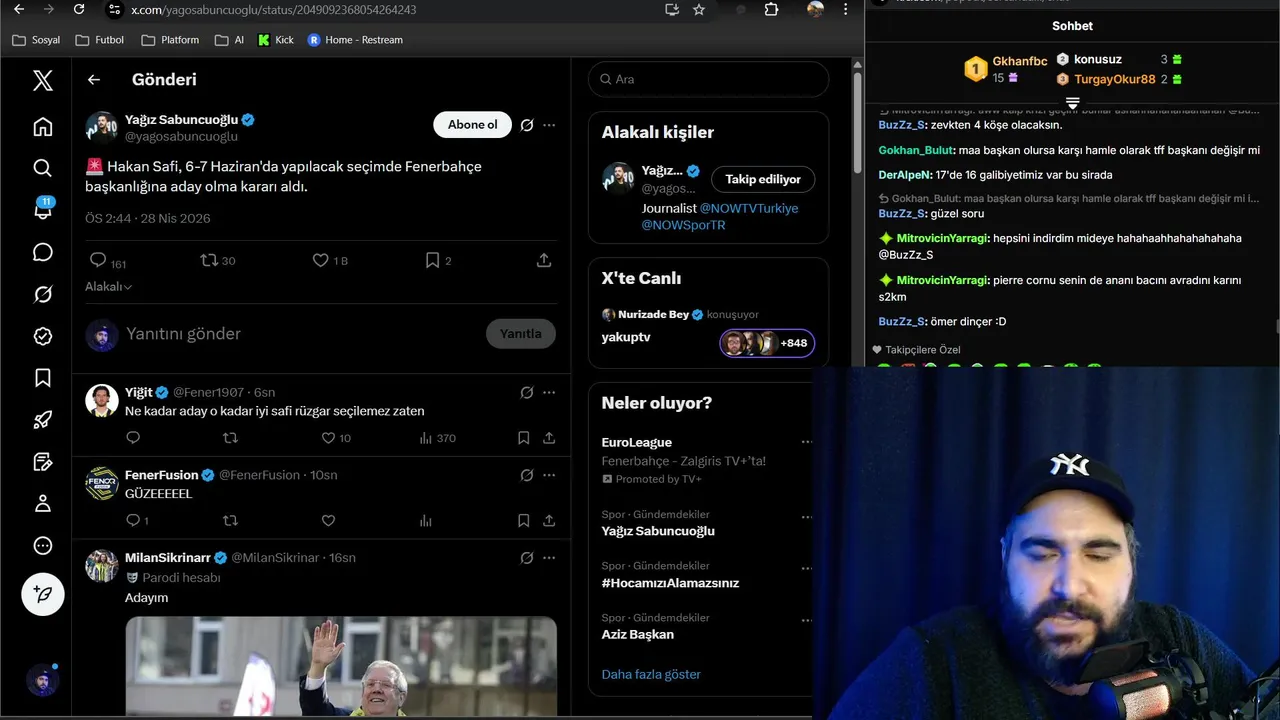Open MilanSikrinarr's Adayım image
Viewport: 1280px width, 720px height.
click(x=341, y=664)
